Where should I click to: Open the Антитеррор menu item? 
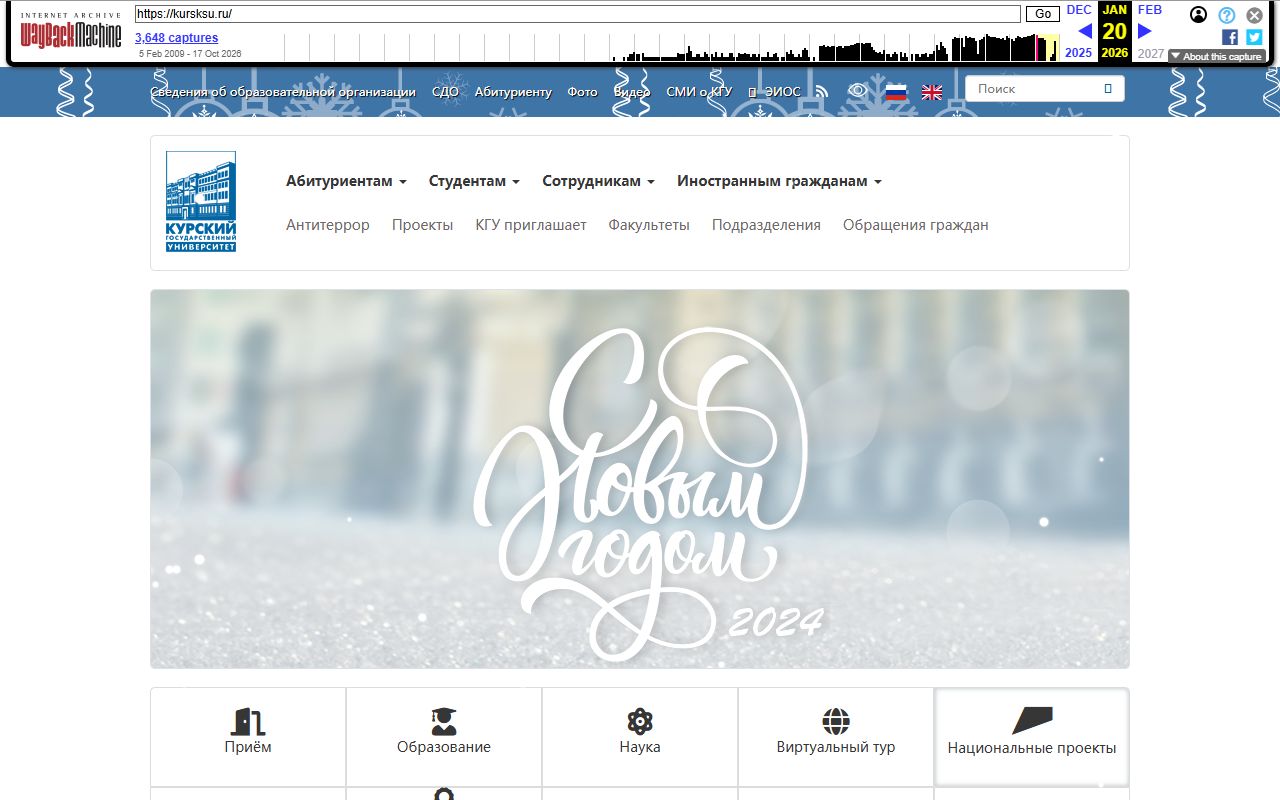(x=328, y=225)
